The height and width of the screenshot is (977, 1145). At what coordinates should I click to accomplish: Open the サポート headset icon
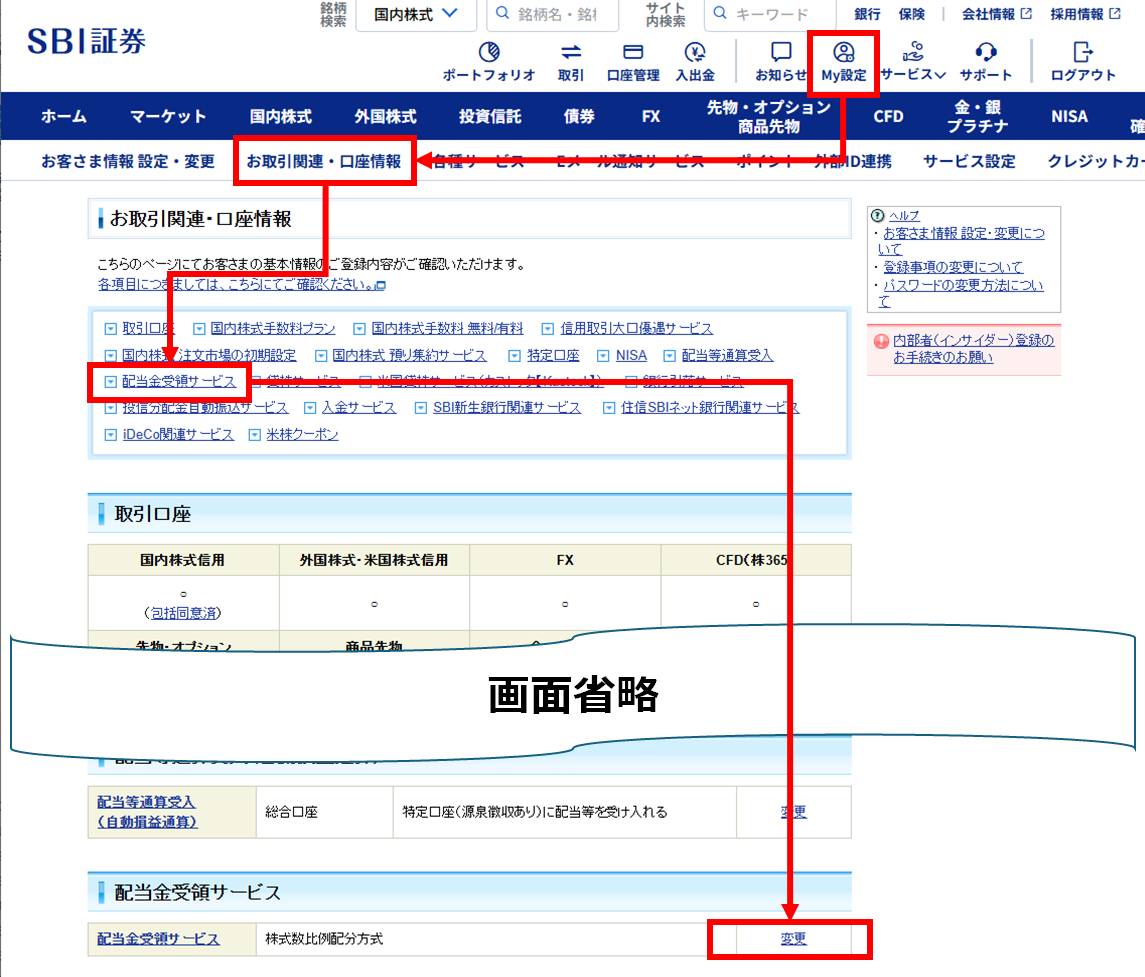[986, 53]
